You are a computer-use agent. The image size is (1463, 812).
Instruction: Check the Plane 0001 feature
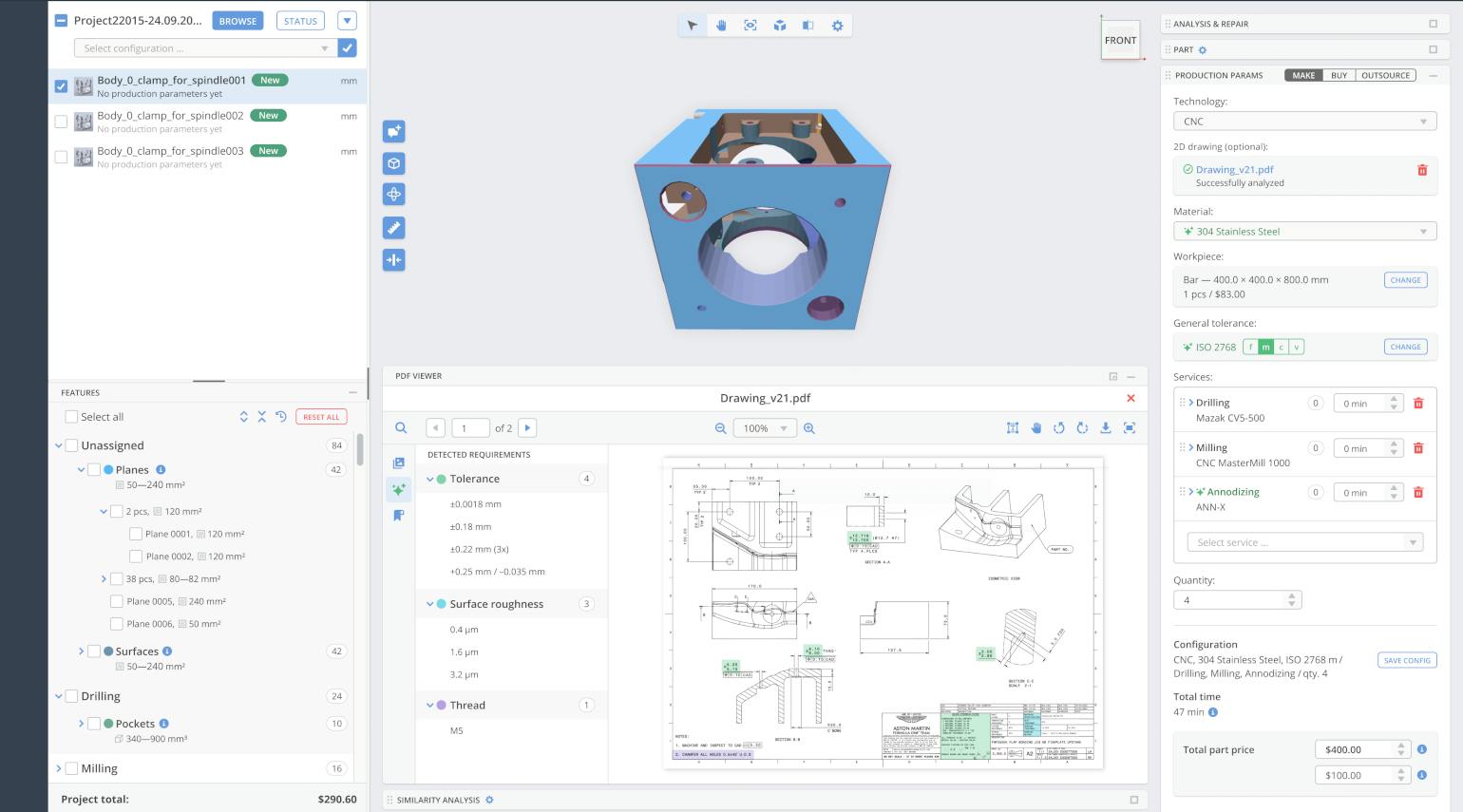tap(136, 534)
